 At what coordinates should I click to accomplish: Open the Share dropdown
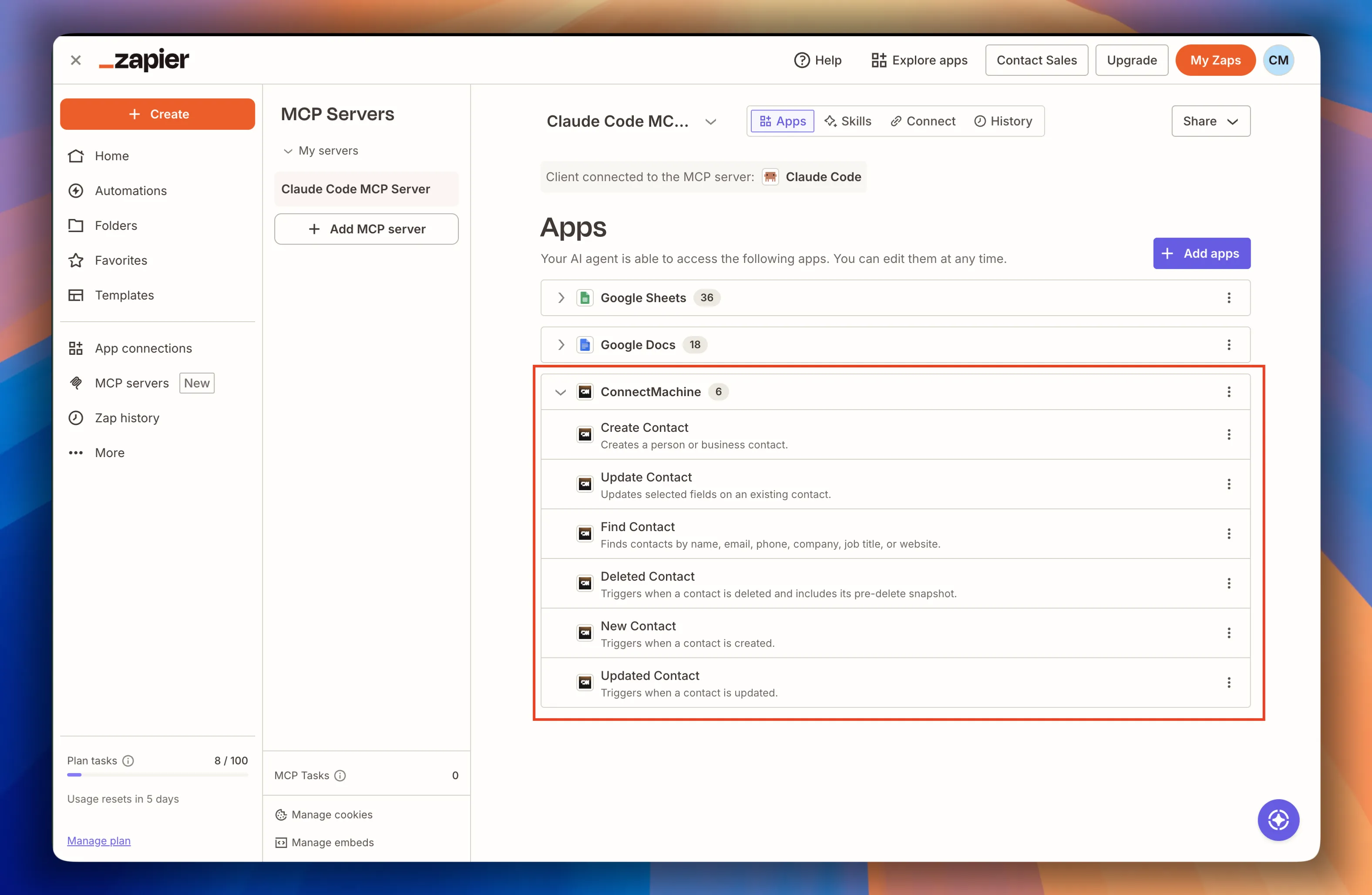[1211, 121]
